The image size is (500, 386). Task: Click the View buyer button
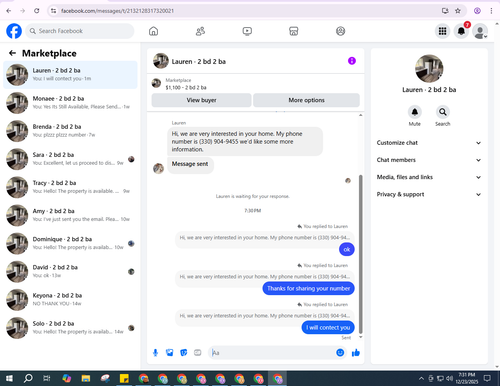click(x=201, y=100)
